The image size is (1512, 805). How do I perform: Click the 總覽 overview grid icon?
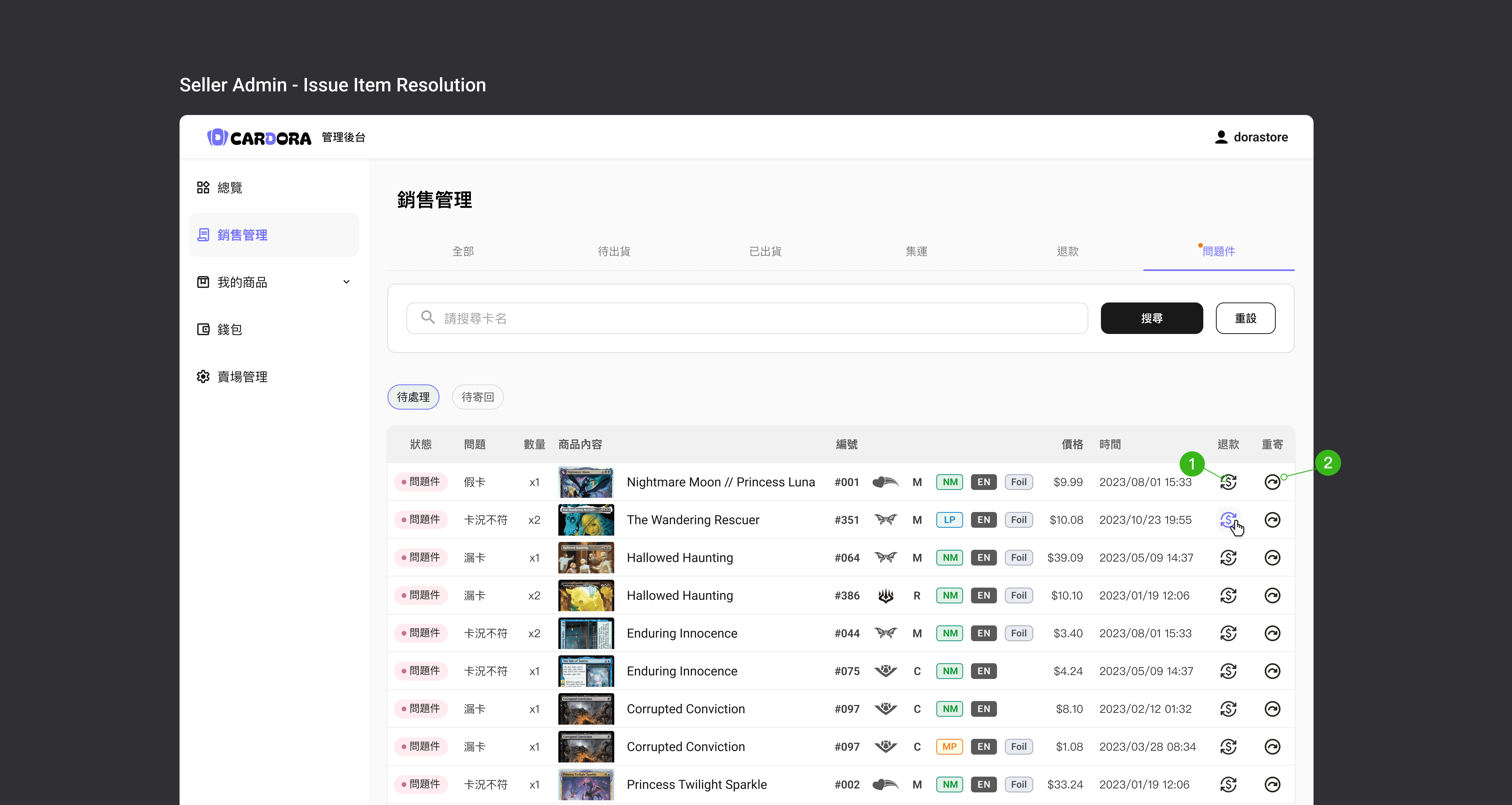203,187
